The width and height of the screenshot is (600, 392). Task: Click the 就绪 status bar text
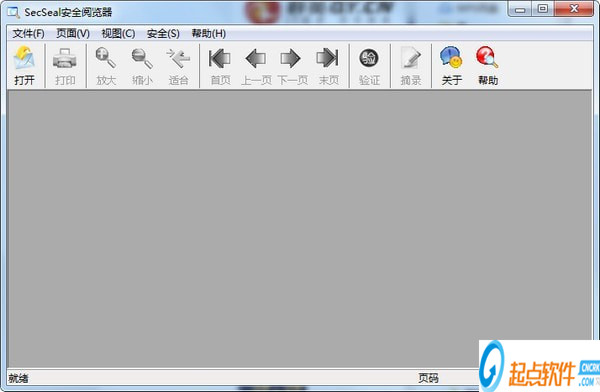(18, 378)
